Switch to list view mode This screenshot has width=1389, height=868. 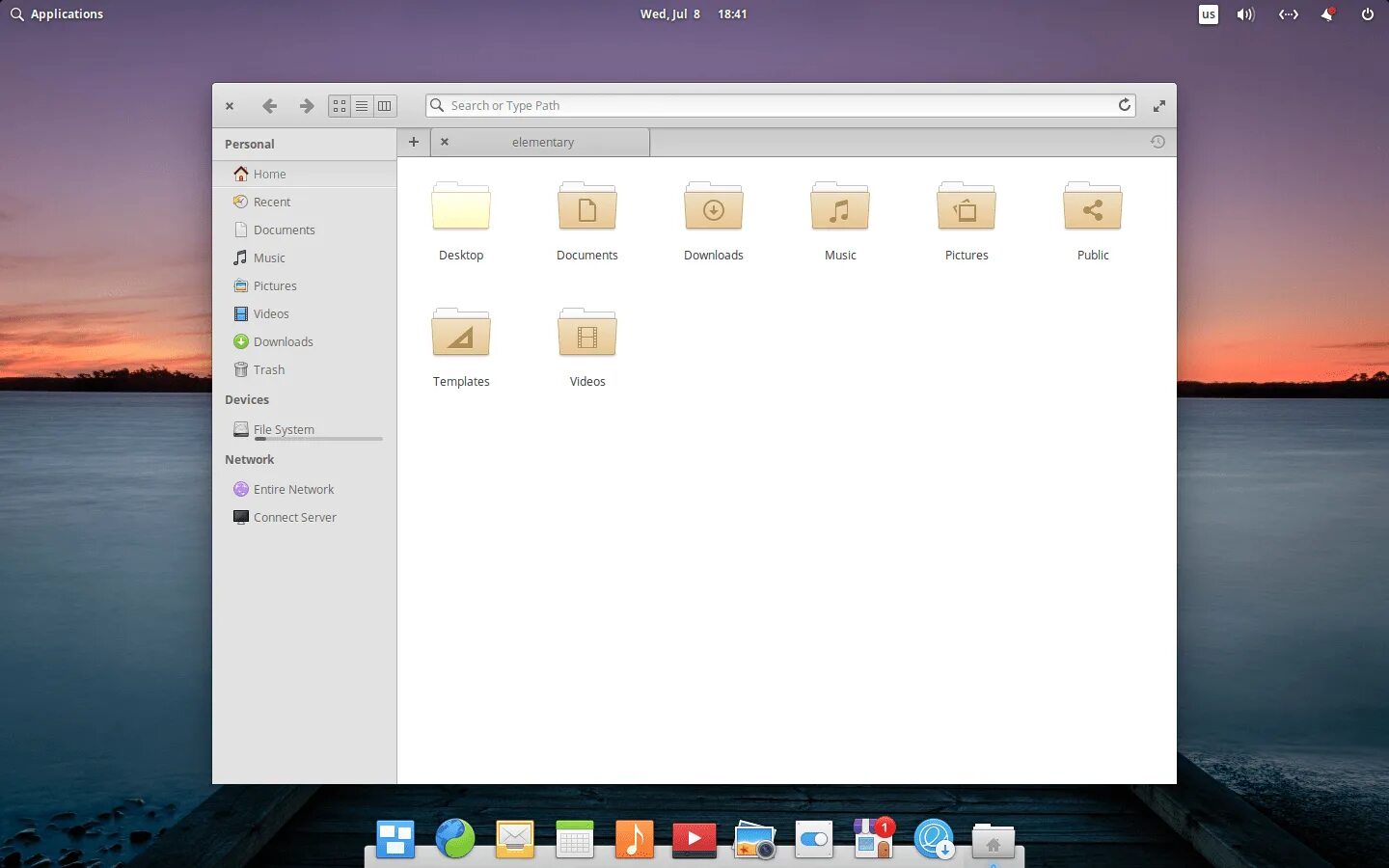coord(362,106)
